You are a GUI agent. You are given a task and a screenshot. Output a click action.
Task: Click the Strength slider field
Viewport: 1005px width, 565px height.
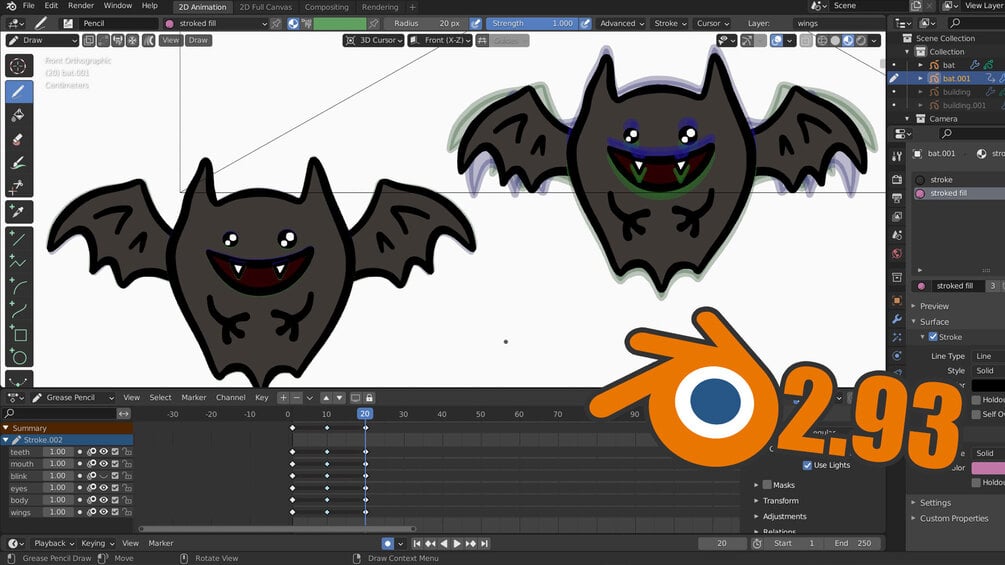(x=533, y=23)
